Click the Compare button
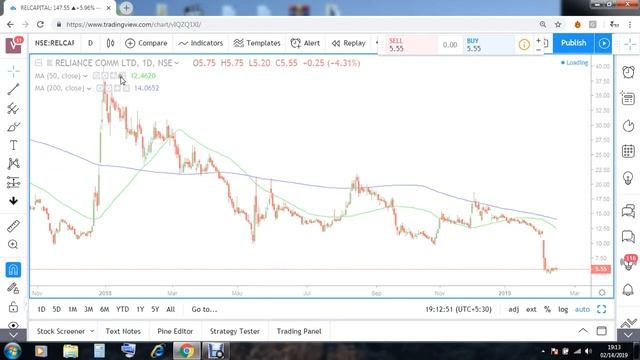640x360 pixels. (x=146, y=43)
